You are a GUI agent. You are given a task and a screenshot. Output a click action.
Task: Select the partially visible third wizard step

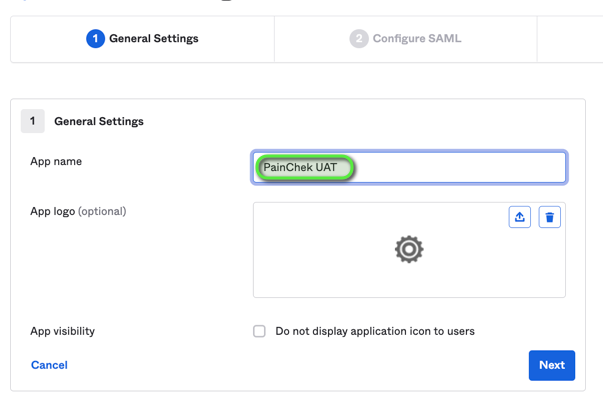tap(570, 39)
